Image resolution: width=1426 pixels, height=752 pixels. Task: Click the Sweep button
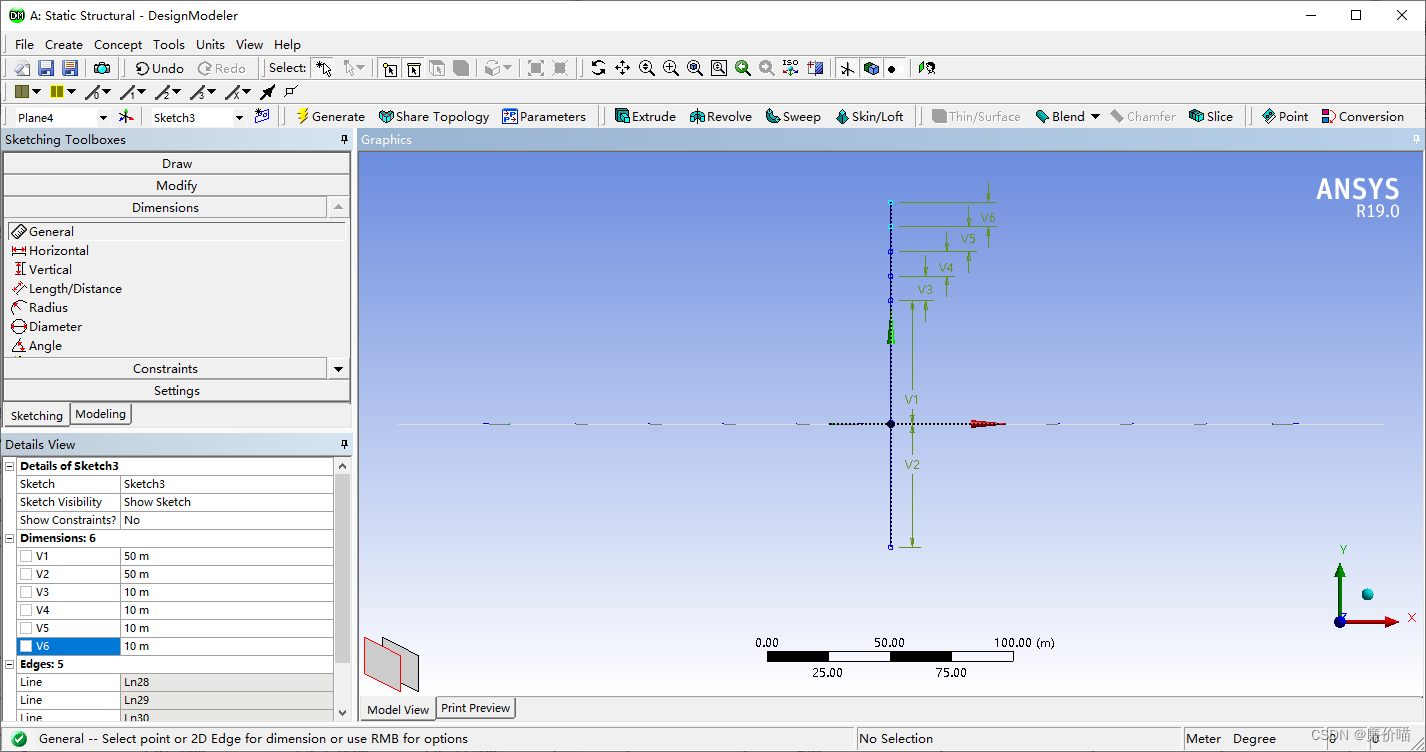793,117
